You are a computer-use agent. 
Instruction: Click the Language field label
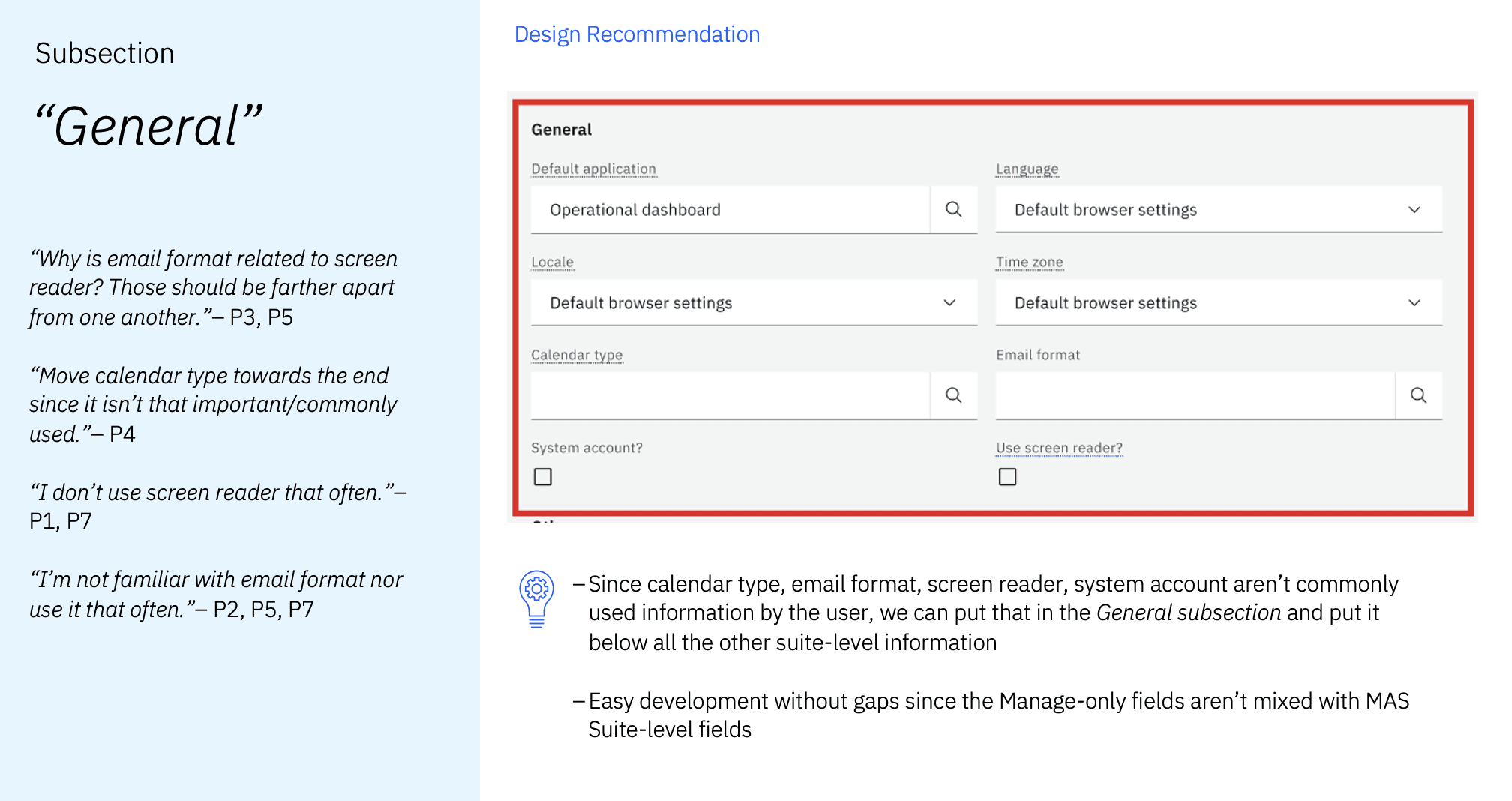pyautogui.click(x=1027, y=169)
